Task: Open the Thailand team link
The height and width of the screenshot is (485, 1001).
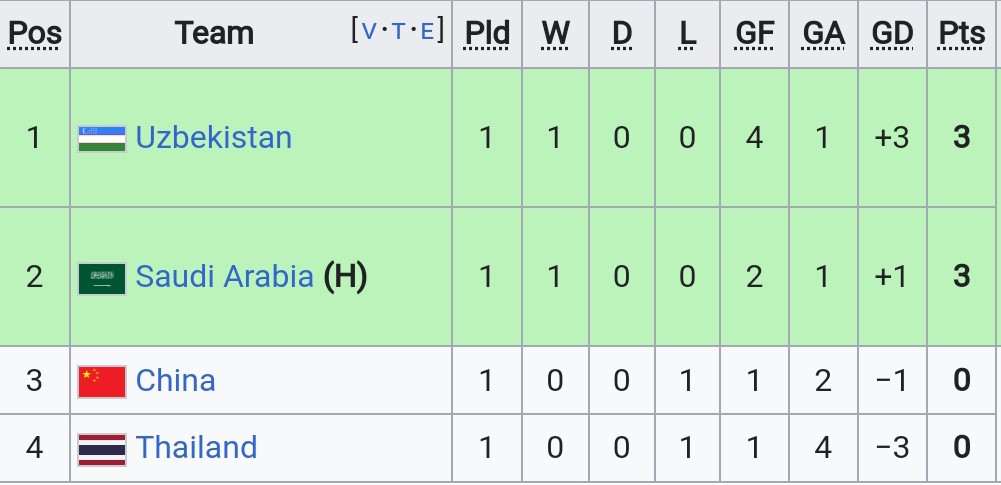Action: pos(197,447)
